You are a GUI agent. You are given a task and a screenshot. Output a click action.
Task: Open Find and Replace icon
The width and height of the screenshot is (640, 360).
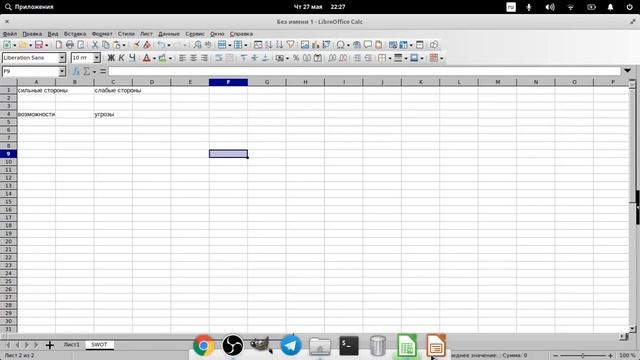198,44
